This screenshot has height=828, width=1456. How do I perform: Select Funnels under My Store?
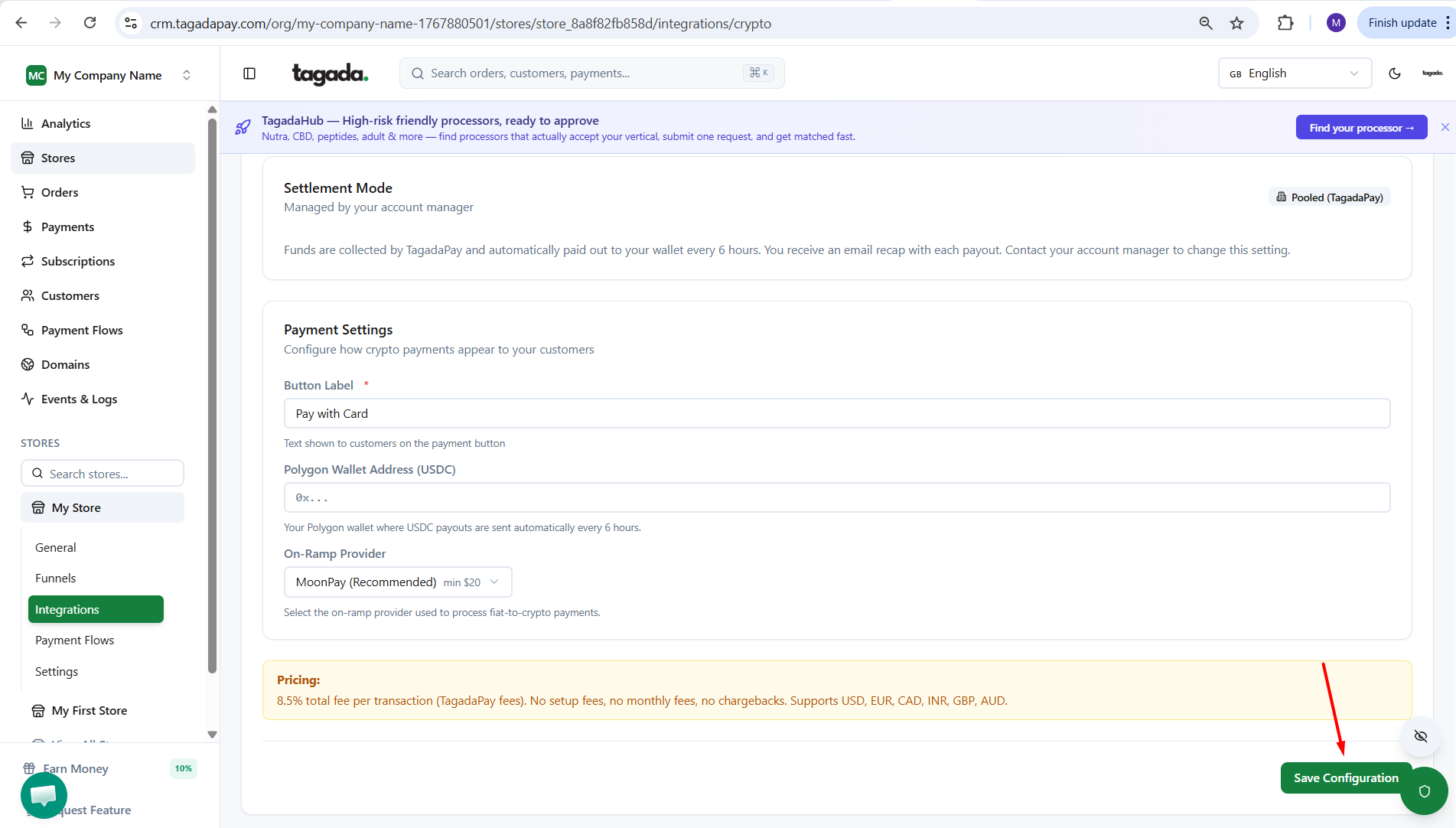[56, 579]
